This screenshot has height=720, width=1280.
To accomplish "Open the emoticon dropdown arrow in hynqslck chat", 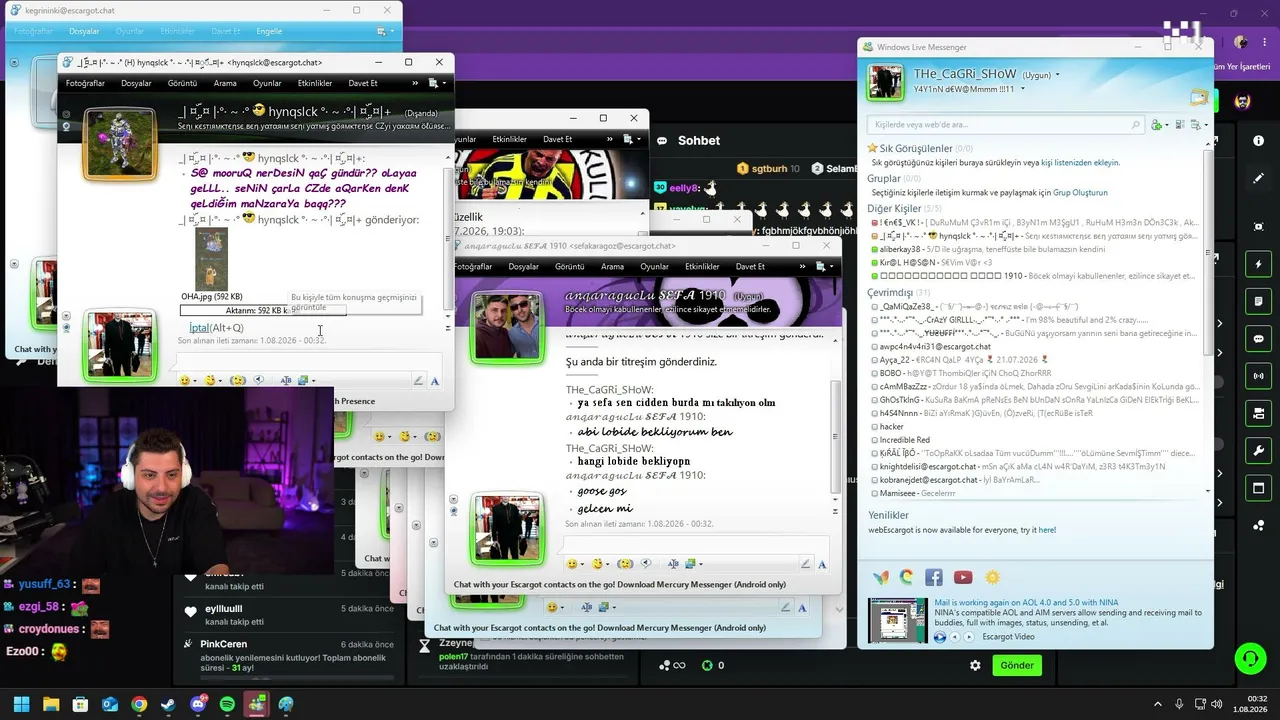I will [194, 381].
